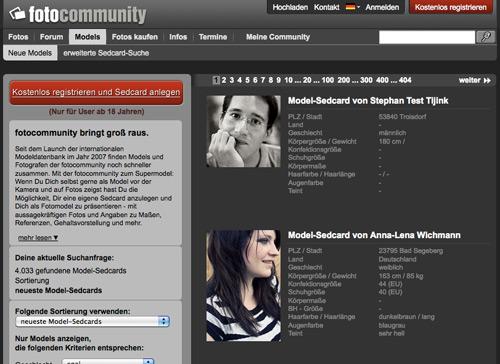Open the Fotos menu tab

tap(18, 37)
